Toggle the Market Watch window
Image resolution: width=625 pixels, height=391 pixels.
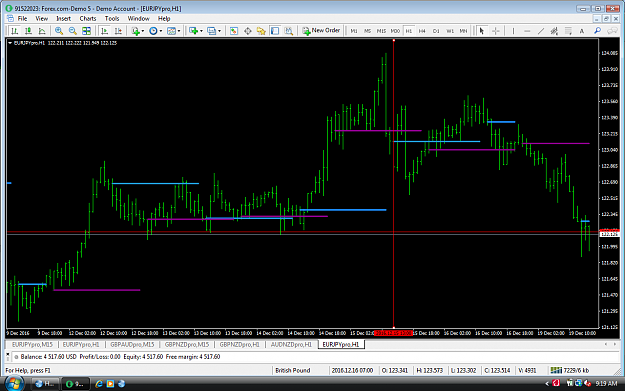coord(234,31)
